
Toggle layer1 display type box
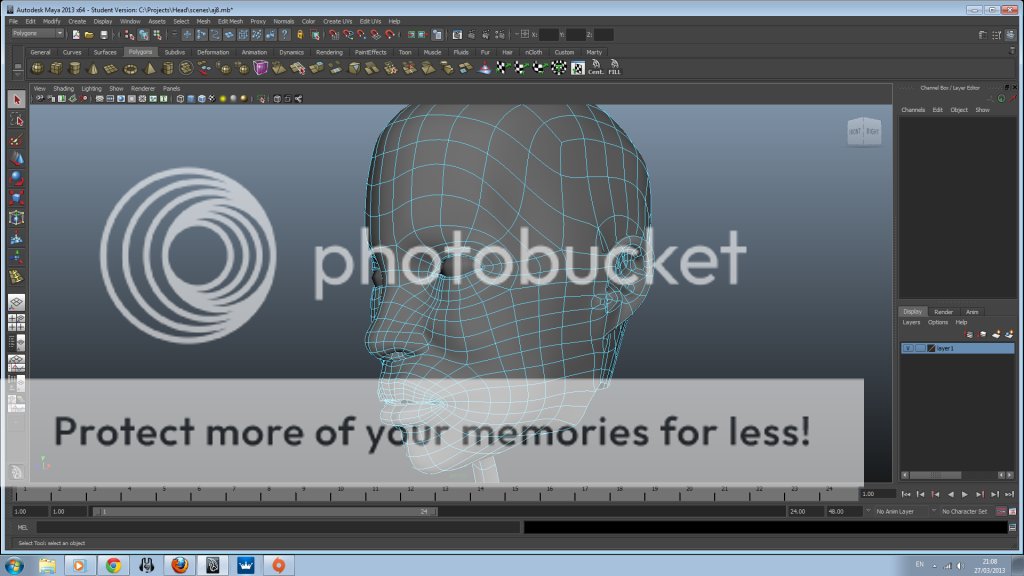click(x=920, y=348)
